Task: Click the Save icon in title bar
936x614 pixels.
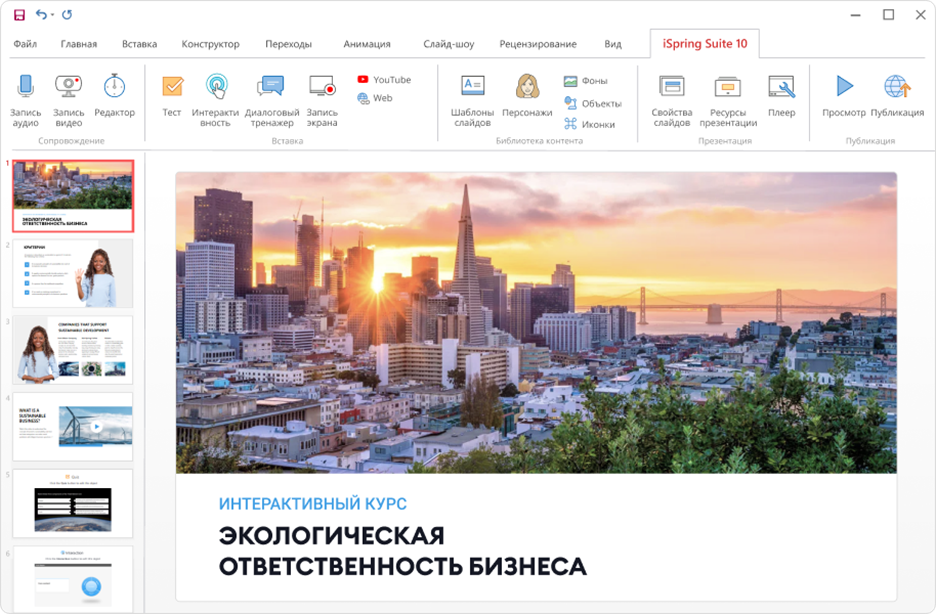Action: [x=20, y=14]
